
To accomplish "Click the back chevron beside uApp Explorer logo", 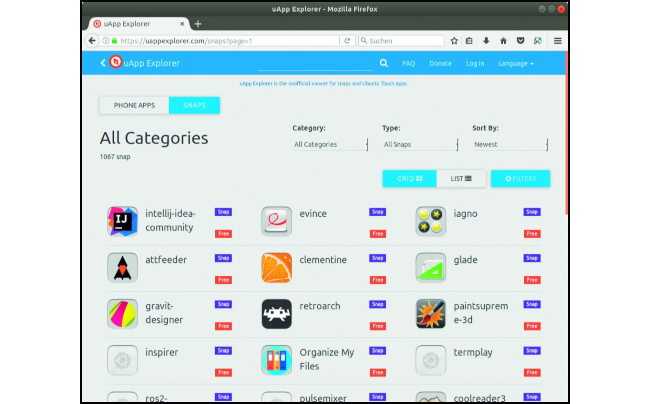I will [103, 63].
